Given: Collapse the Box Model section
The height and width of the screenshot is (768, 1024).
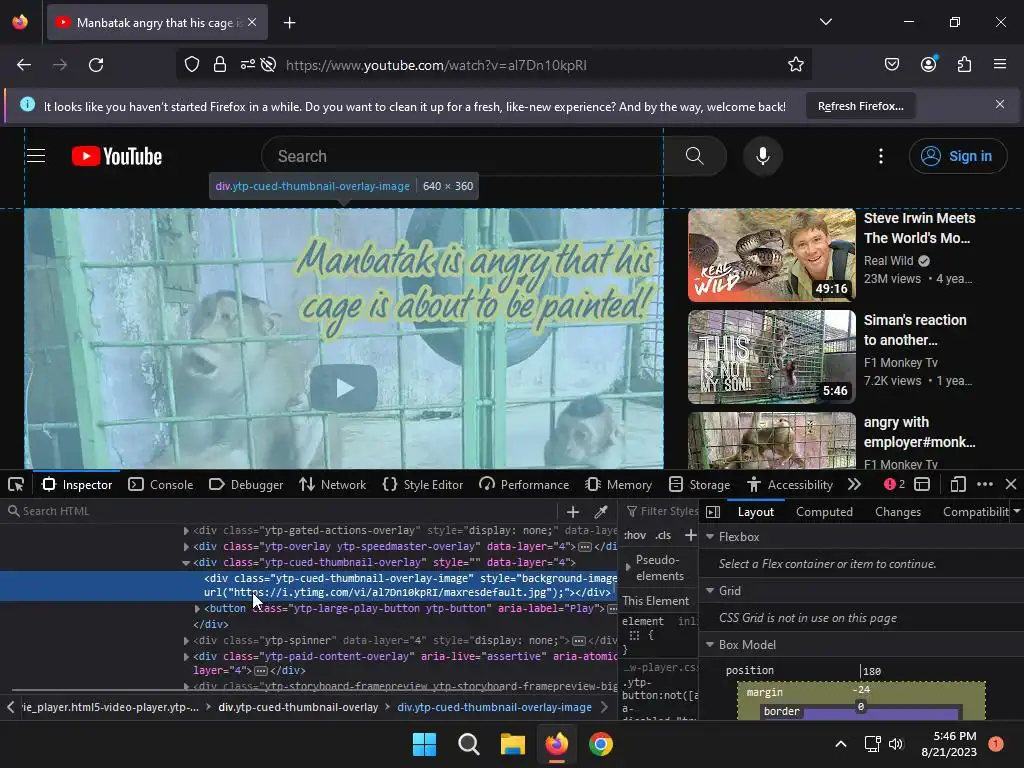Looking at the screenshot, I should pyautogui.click(x=711, y=645).
